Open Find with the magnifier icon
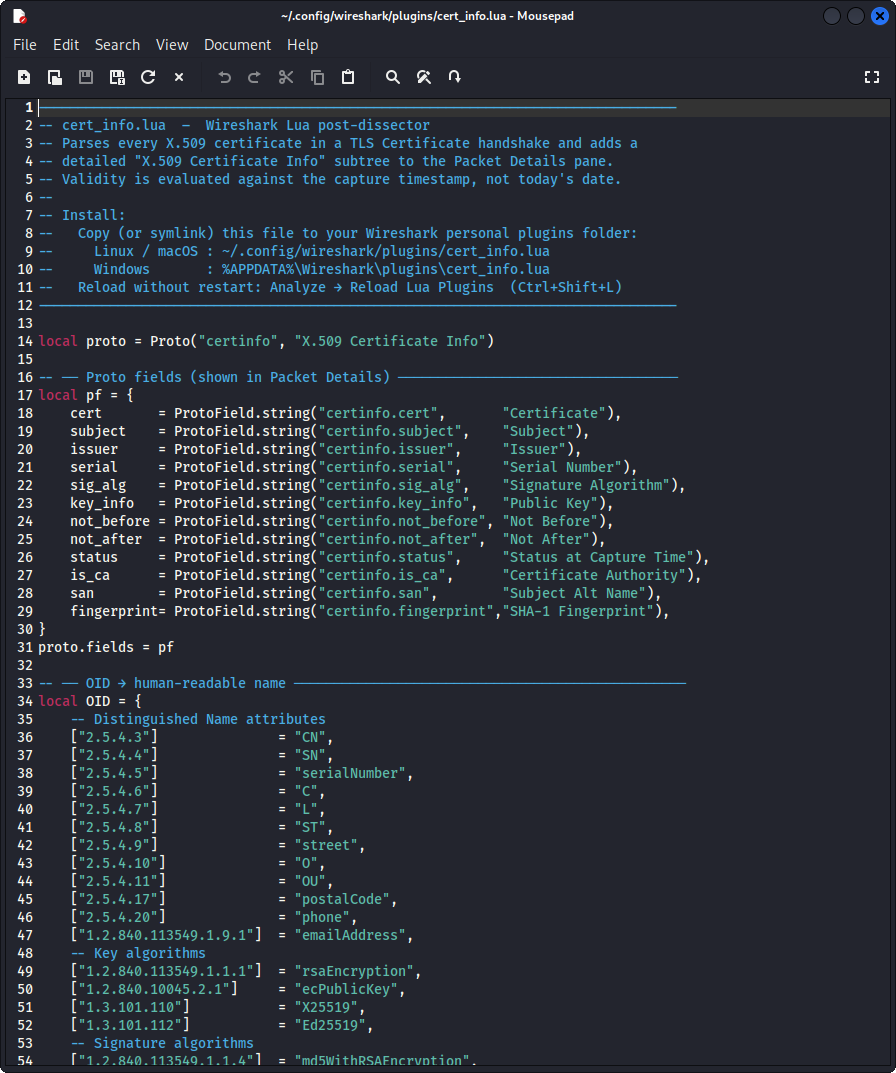Image resolution: width=896 pixels, height=1073 pixels. [393, 77]
